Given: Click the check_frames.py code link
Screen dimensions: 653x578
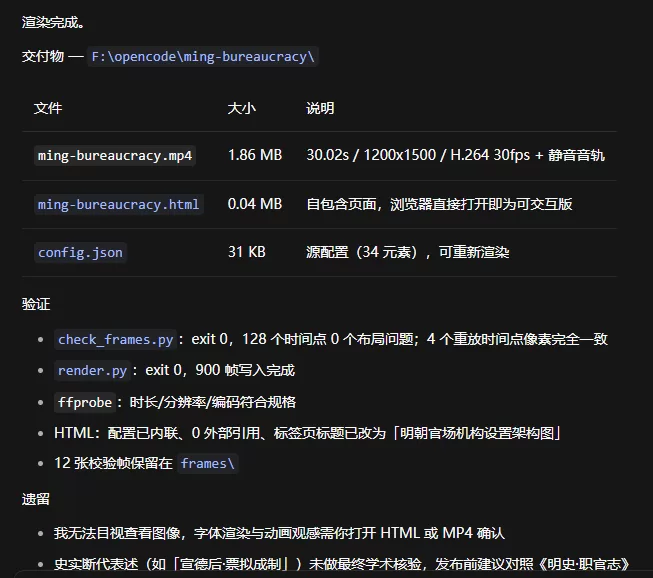Looking at the screenshot, I should tap(115, 339).
